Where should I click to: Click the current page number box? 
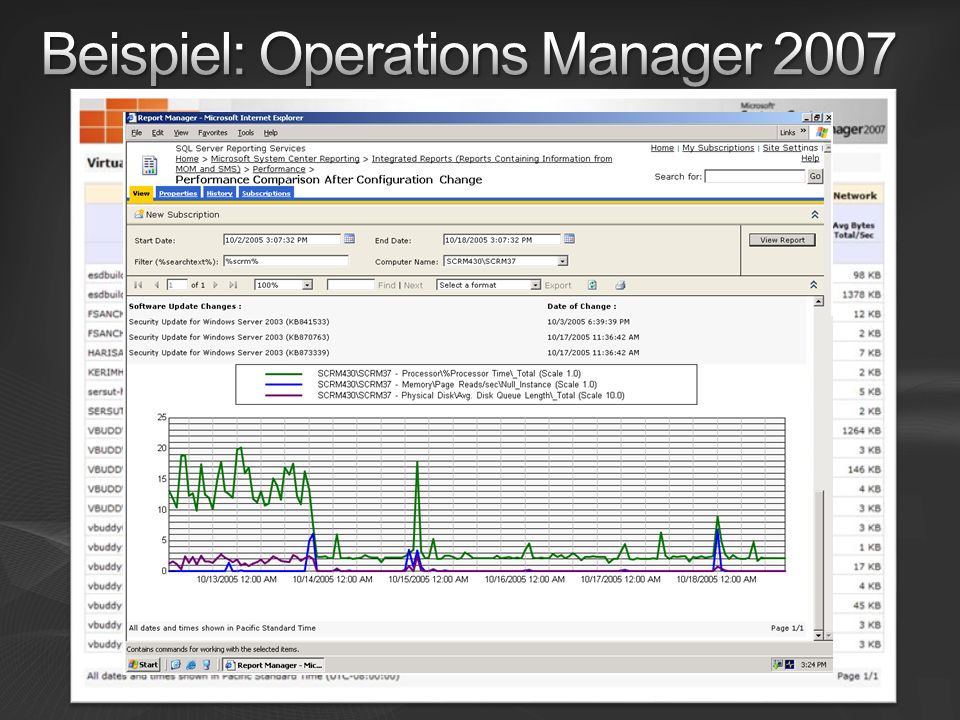point(177,285)
